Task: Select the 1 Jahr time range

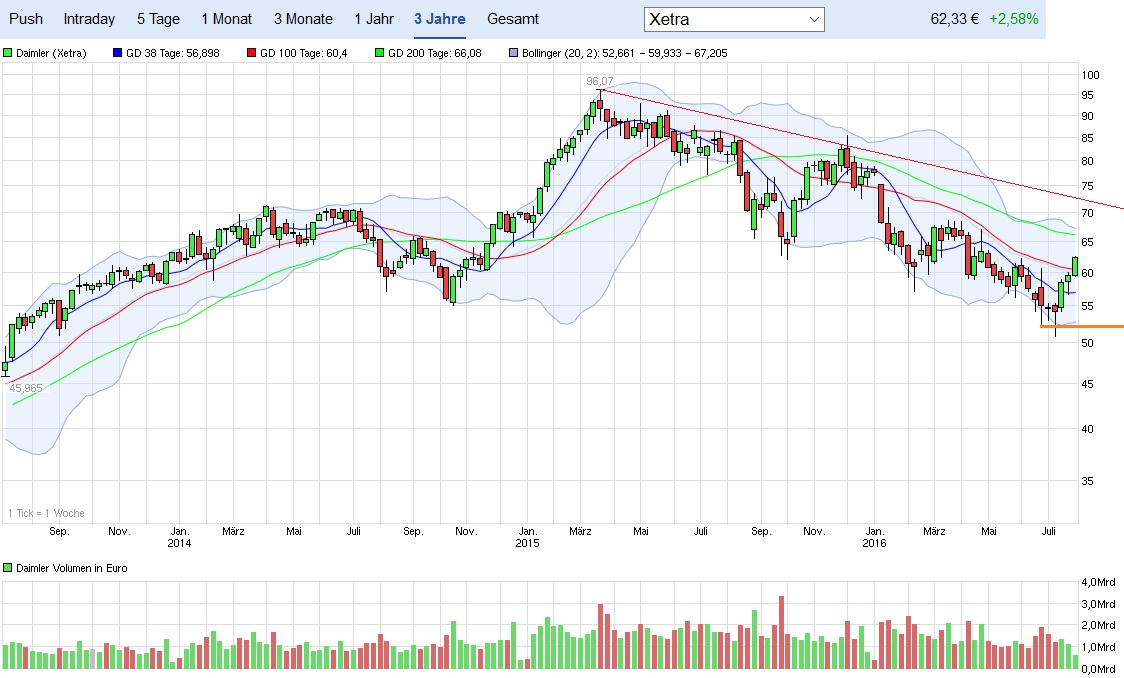Action: pos(373,19)
